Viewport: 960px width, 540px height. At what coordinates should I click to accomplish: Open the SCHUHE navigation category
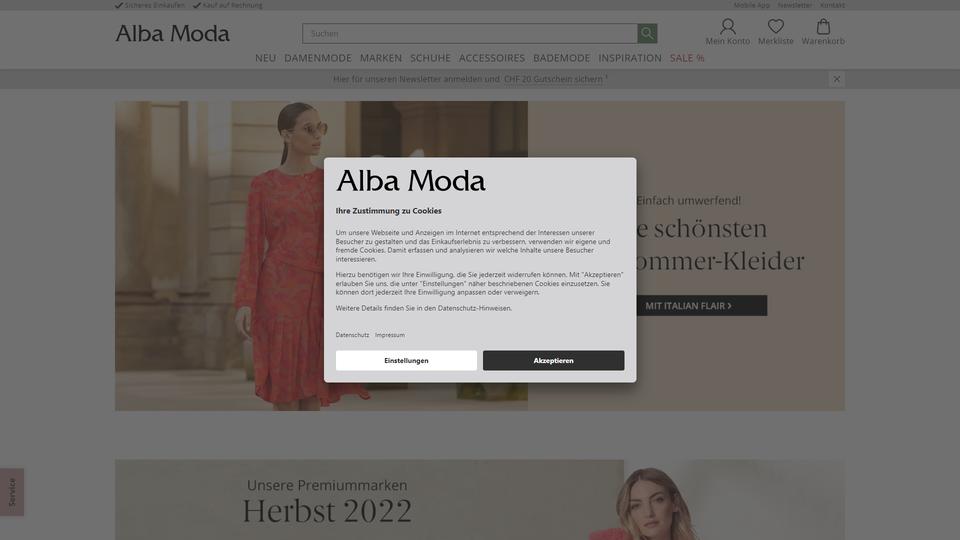tap(430, 58)
